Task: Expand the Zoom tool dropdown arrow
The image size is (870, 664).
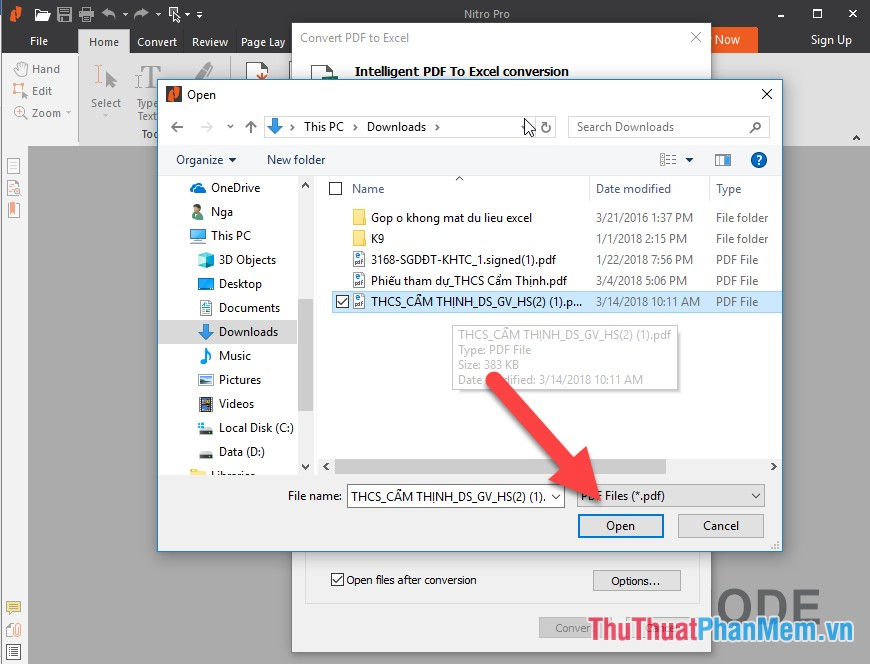Action: 69,113
